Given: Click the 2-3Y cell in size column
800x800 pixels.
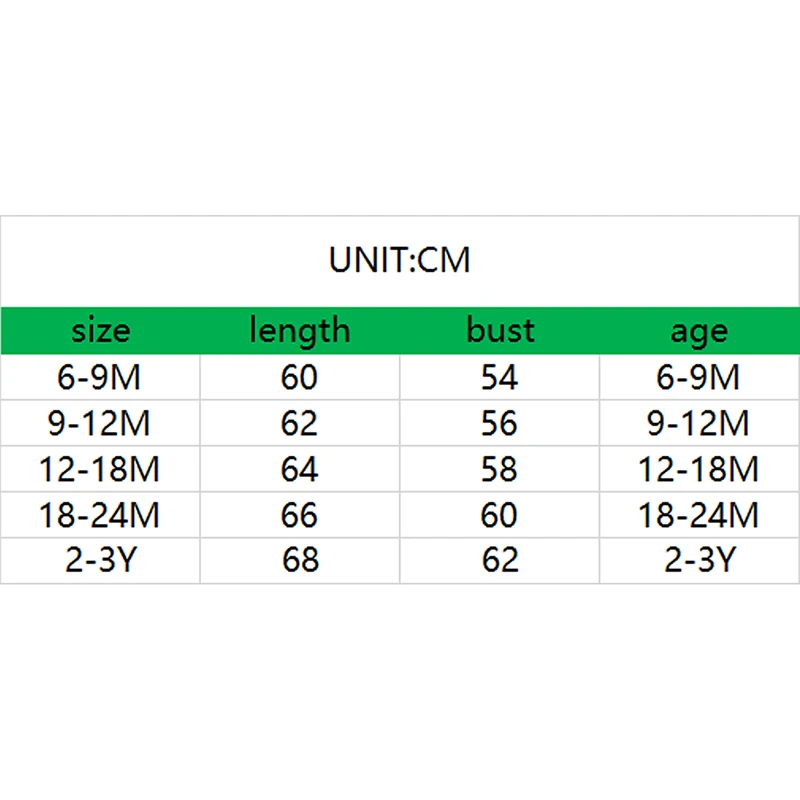Looking at the screenshot, I should (x=100, y=560).
